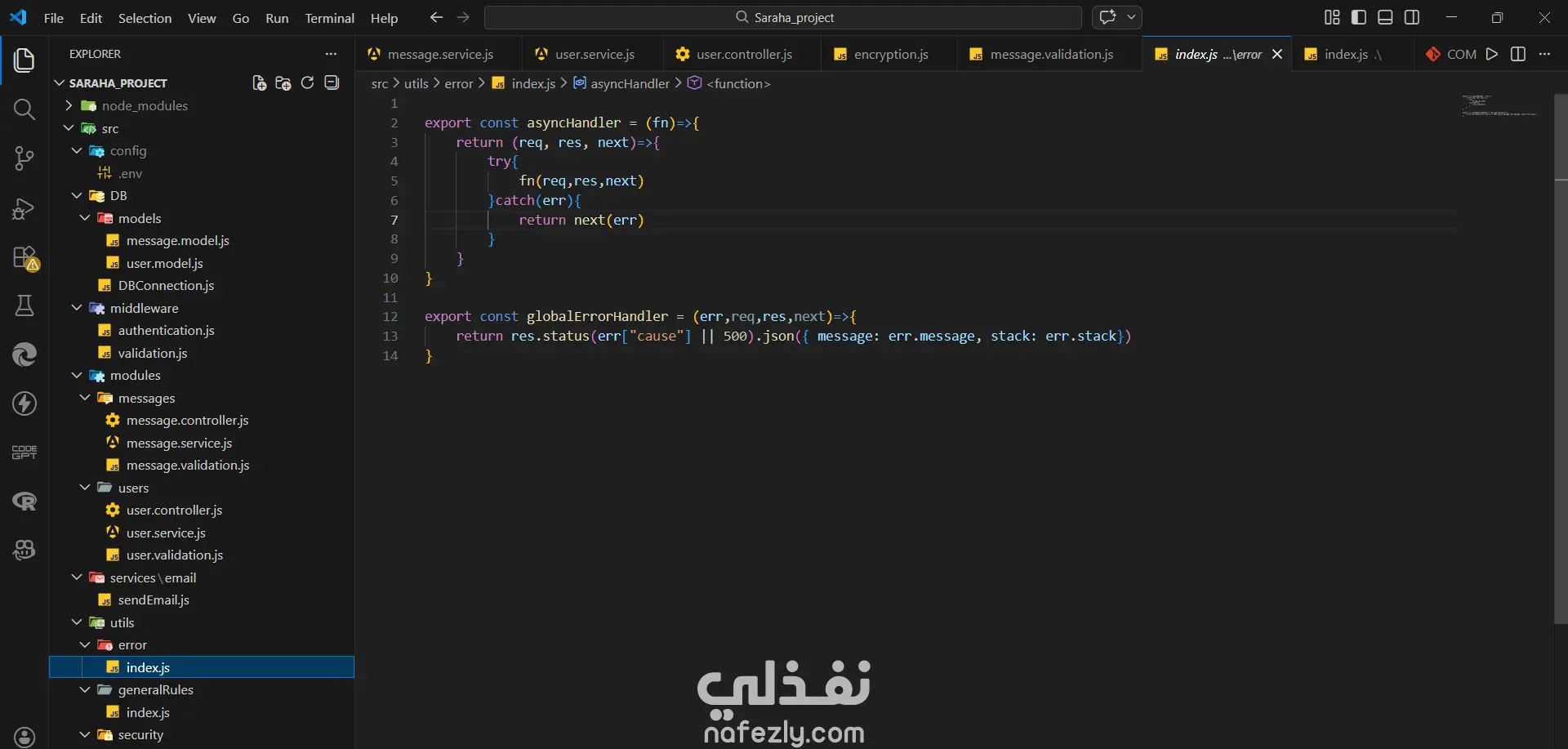Open Explorer views and more actions menu
1568x749 pixels.
331,54
